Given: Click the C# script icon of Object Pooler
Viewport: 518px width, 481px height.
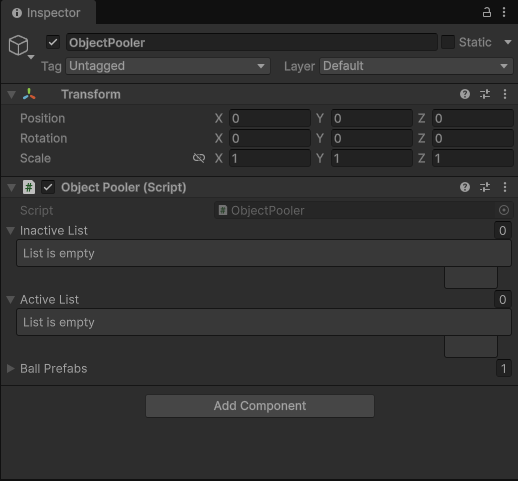Looking at the screenshot, I should tap(29, 187).
